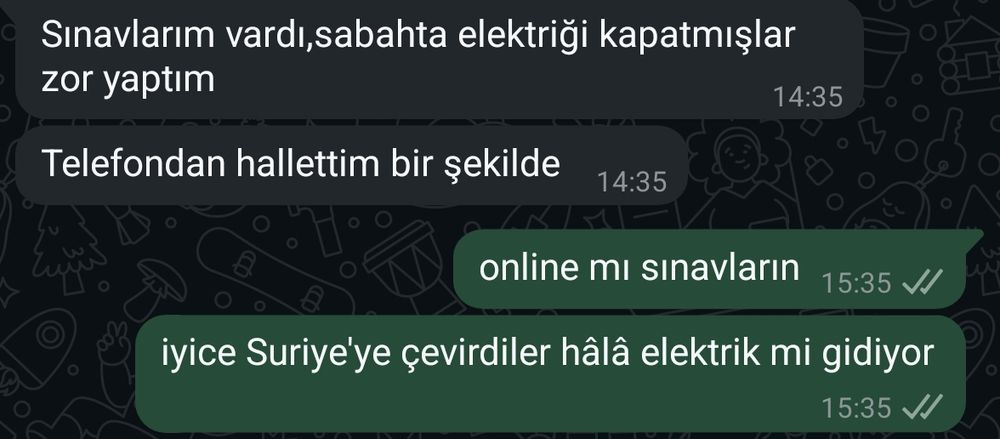Click the word "Telefondan" in the second message
The image size is (1000, 439).
pyautogui.click(x=134, y=163)
